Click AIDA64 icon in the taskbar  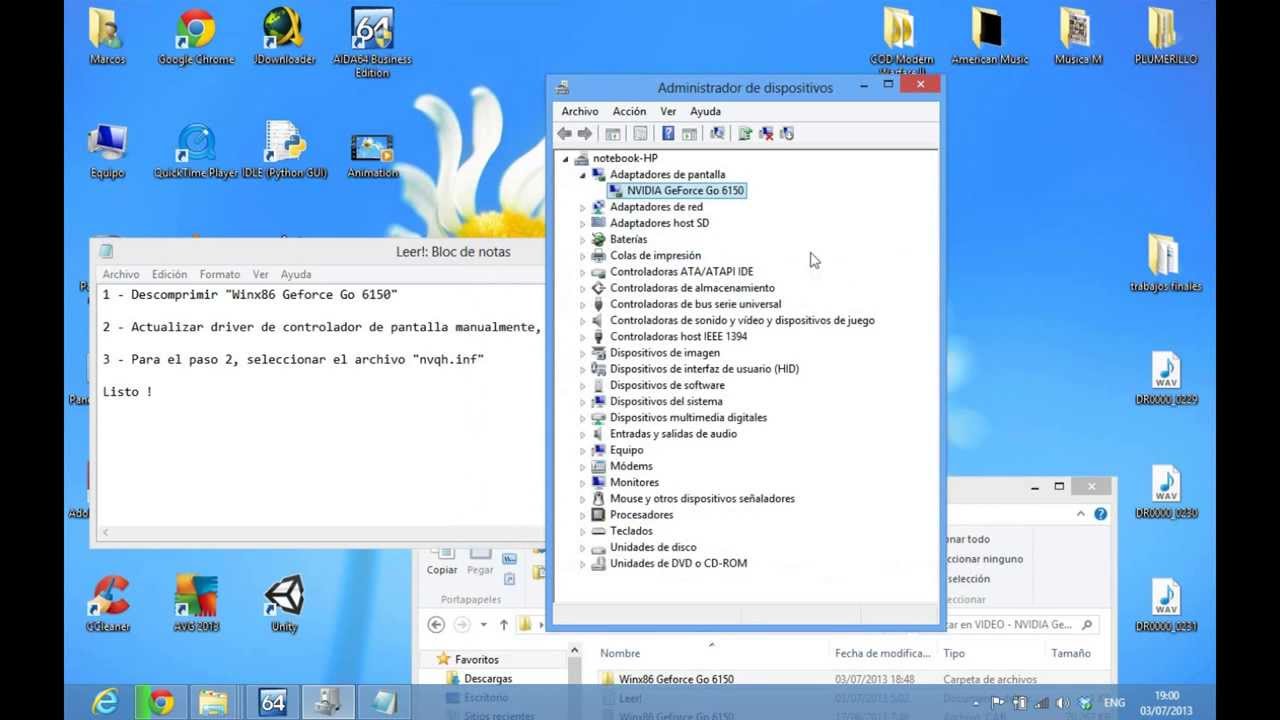coord(273,702)
